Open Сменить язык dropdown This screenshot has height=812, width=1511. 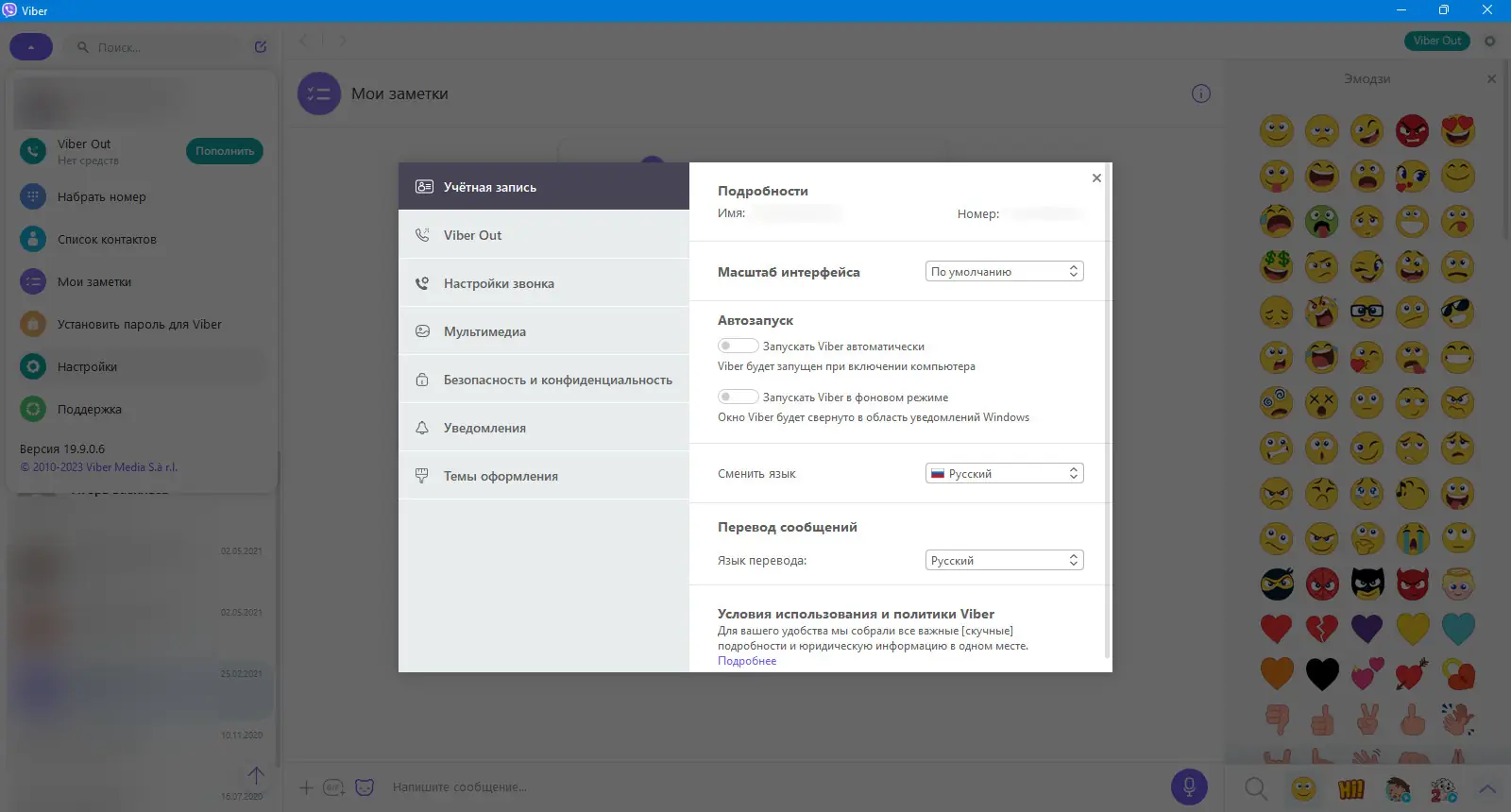pos(1004,473)
